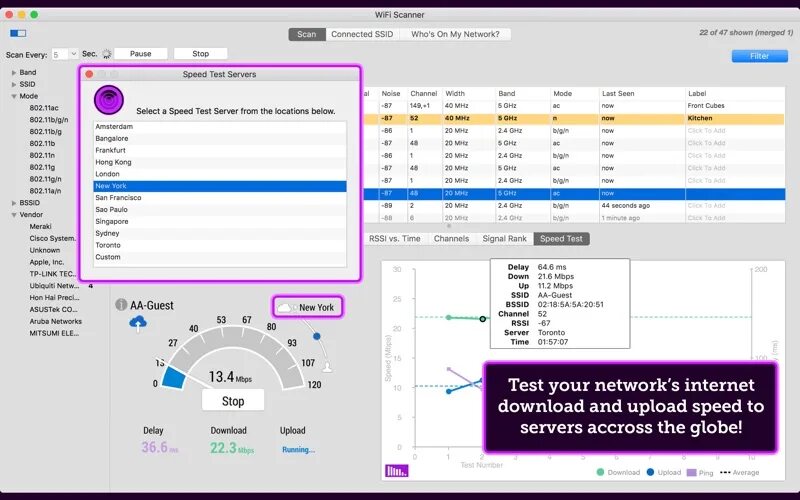Image resolution: width=800 pixels, height=500 pixels.
Task: Close the Speed Test Servers dialog
Action: point(89,74)
